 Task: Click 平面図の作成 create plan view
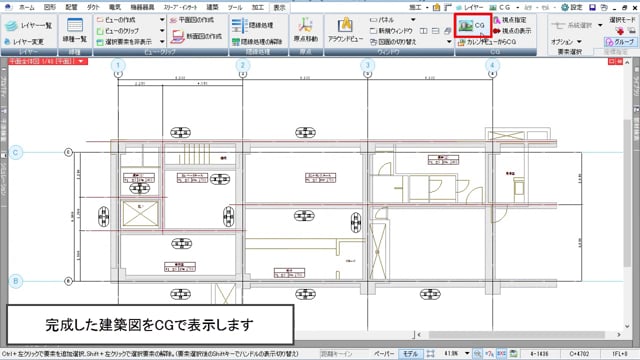point(191,20)
